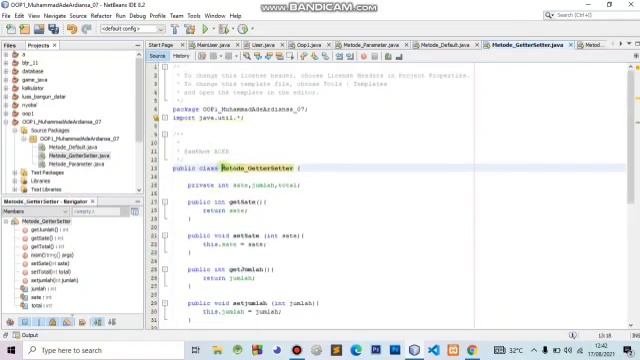Toggle Show Static Members in Navigator toolbar

click(39, 322)
